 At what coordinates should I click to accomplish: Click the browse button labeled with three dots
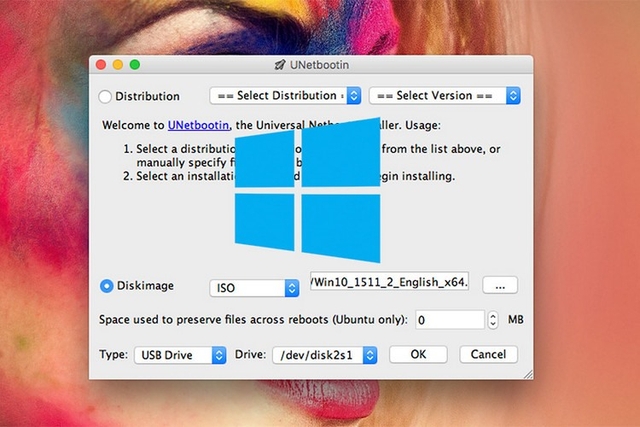click(500, 285)
